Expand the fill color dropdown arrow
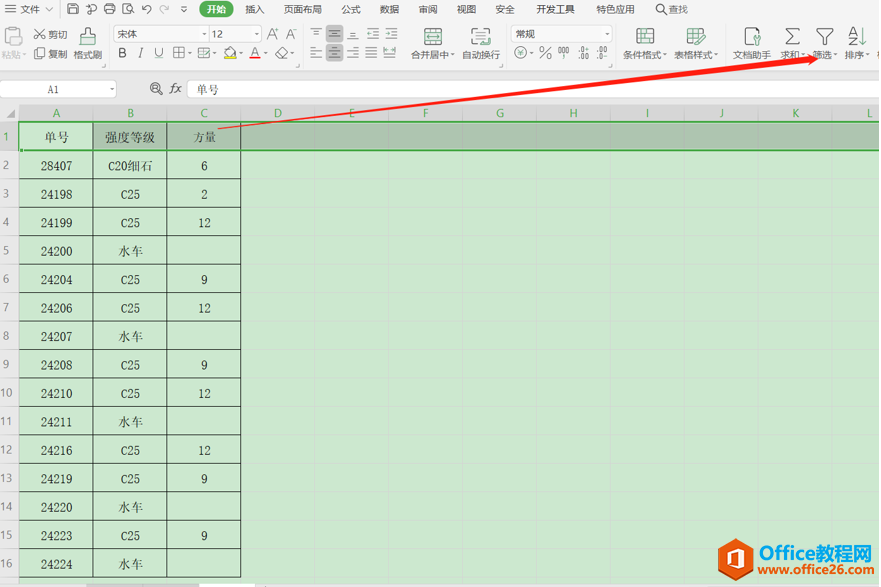The image size is (881, 587). (x=241, y=54)
